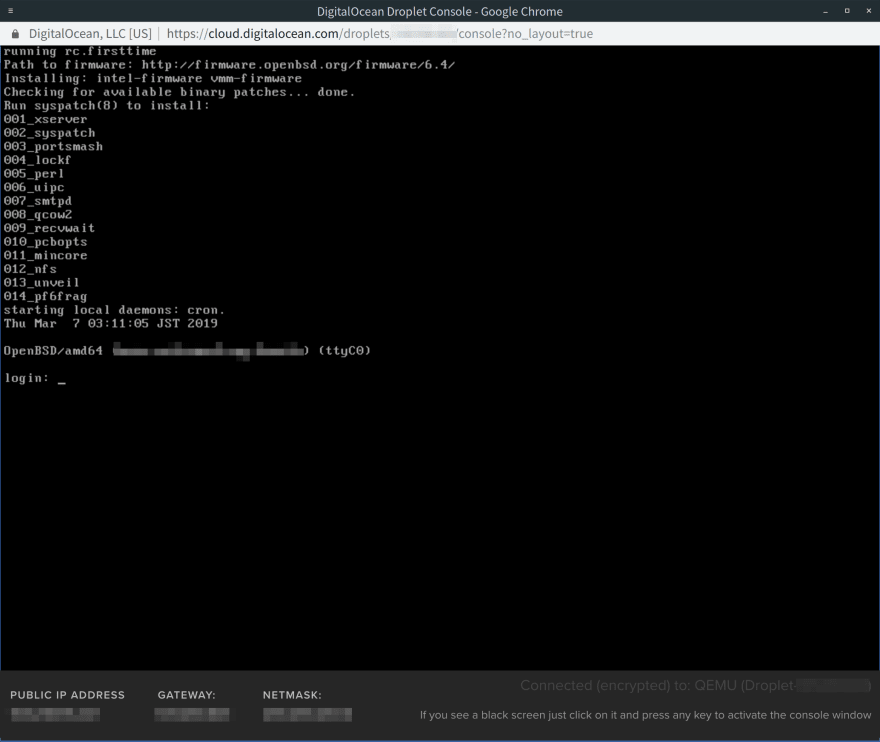This screenshot has height=742, width=880.
Task: Click 'Checking for available binary patches' line
Action: (x=179, y=92)
